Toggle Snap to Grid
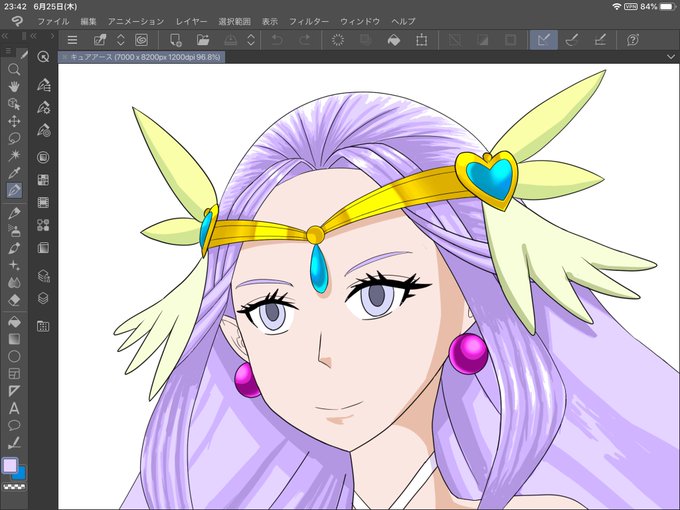Image resolution: width=680 pixels, height=510 pixels. point(600,40)
